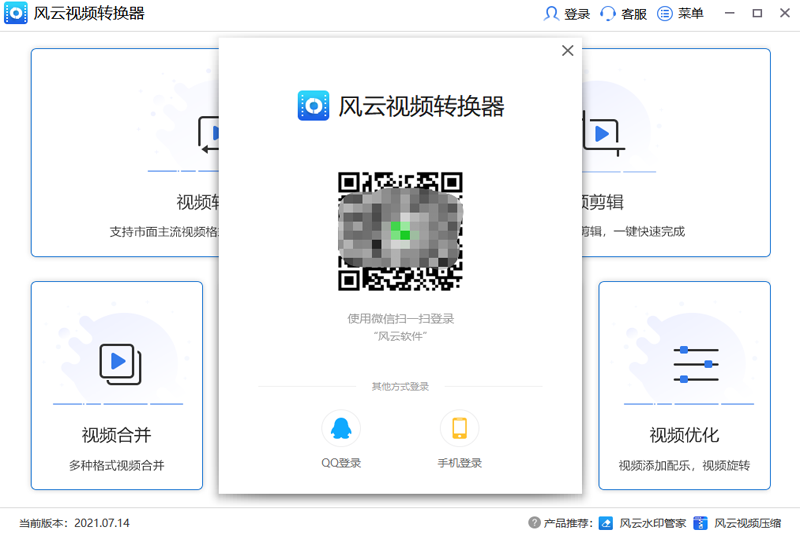Image resolution: width=800 pixels, height=533 pixels.
Task: Click the QQ登录 text label
Action: pyautogui.click(x=340, y=463)
